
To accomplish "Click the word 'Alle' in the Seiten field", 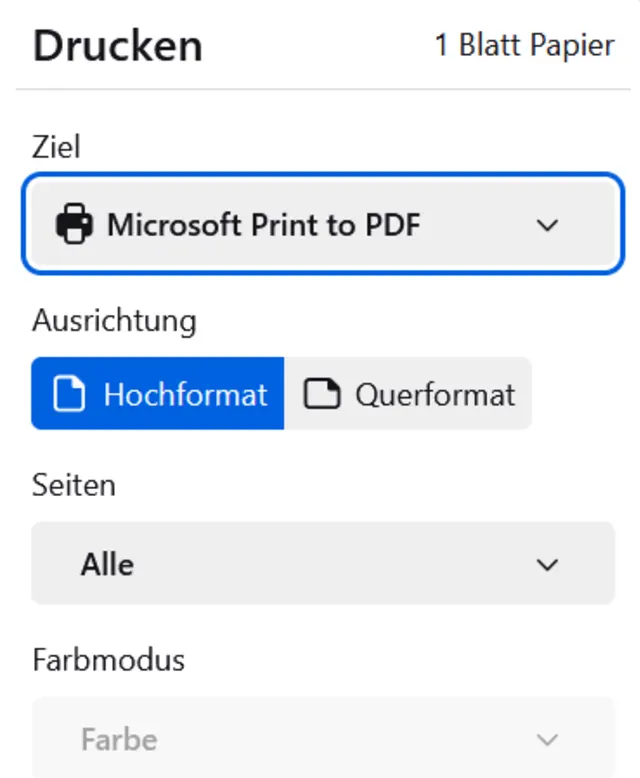I will point(107,564).
